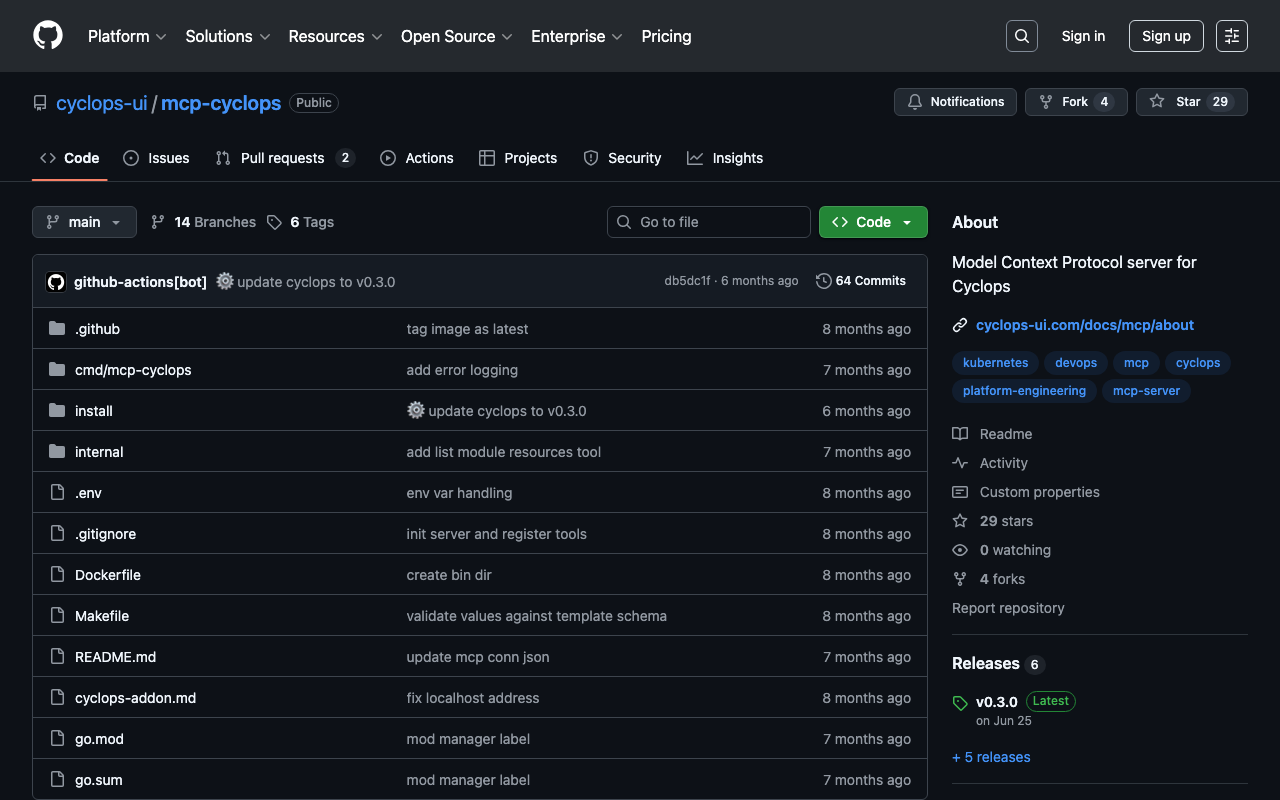Click the GitHub logo icon
Viewport: 1280px width, 800px height.
click(48, 36)
